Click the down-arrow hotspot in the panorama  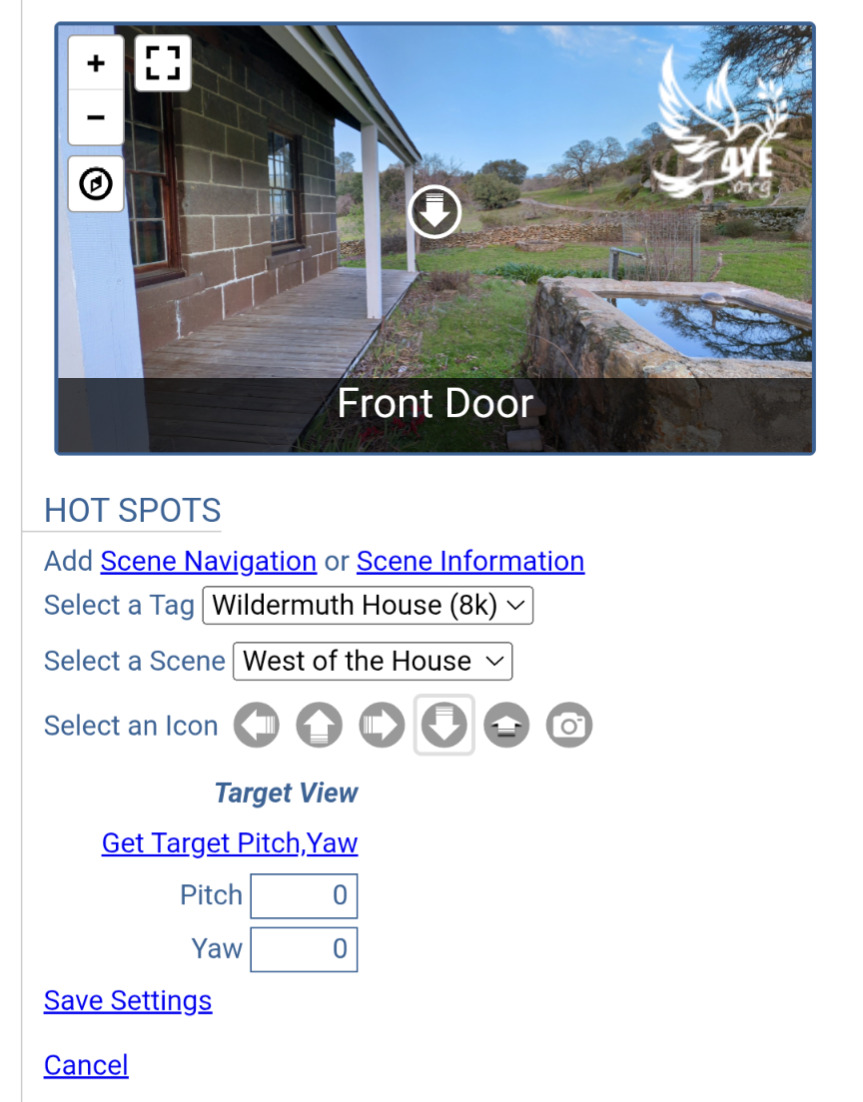click(x=434, y=212)
